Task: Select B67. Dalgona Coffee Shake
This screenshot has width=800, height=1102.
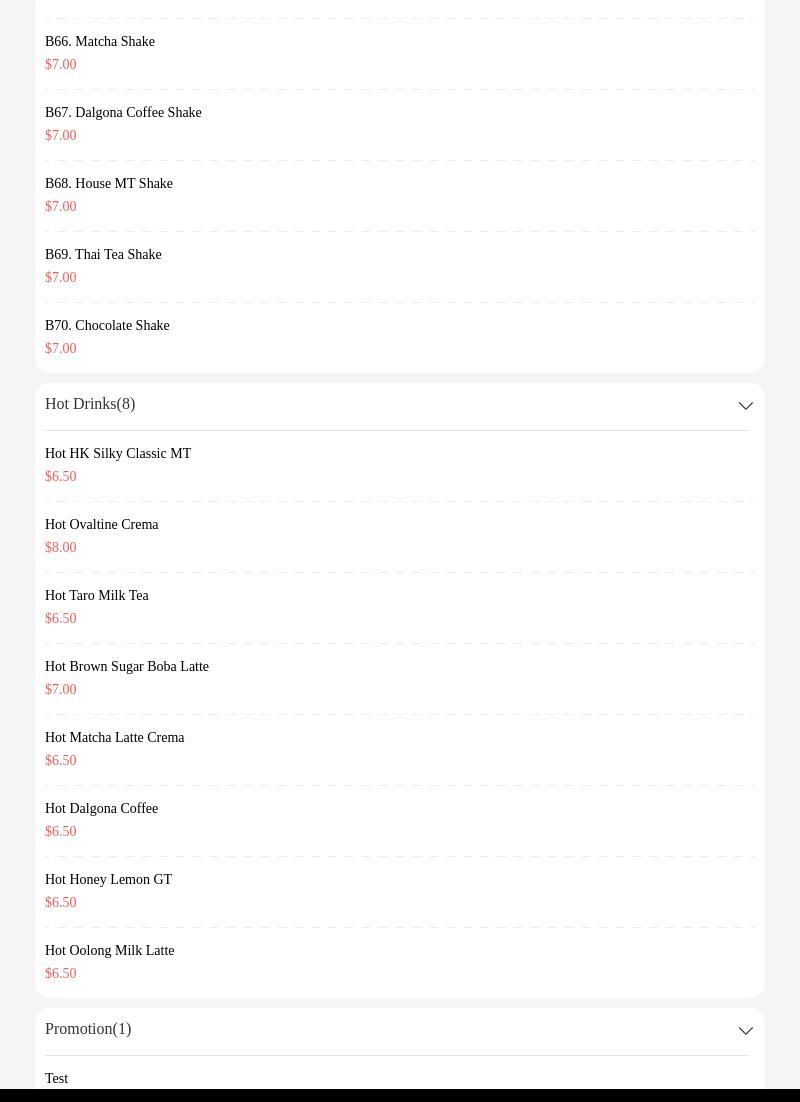Action: [x=399, y=124]
